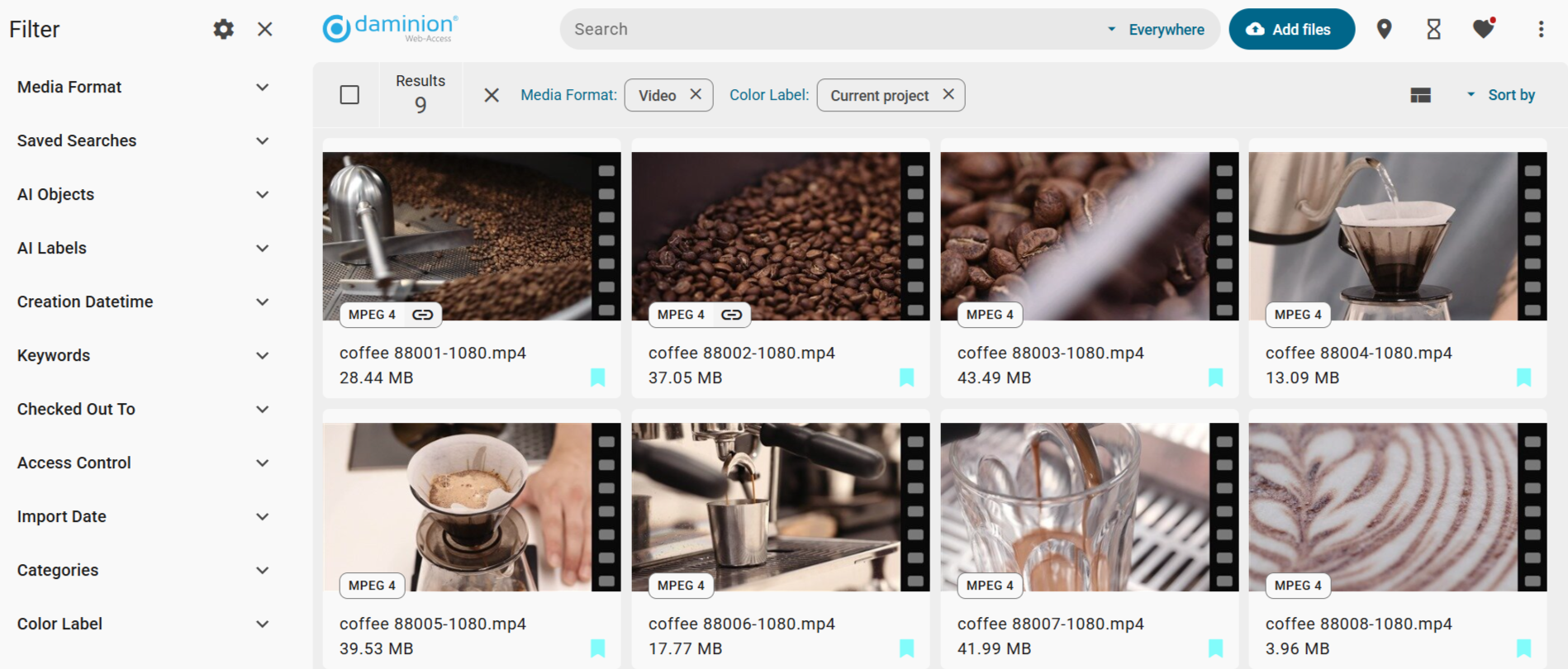
Task: Click the Daminion logo
Action: [390, 28]
